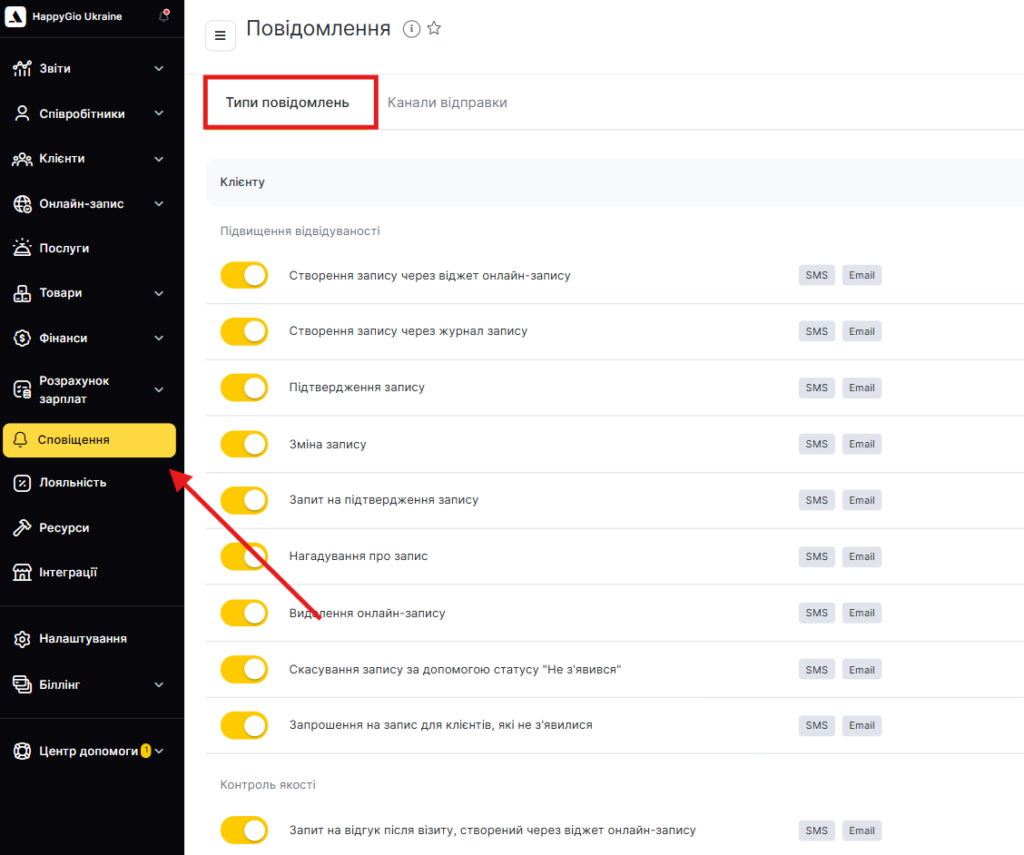Select Сповіщення highlighted sidebar item
The image size is (1024, 855).
pyautogui.click(x=90, y=440)
